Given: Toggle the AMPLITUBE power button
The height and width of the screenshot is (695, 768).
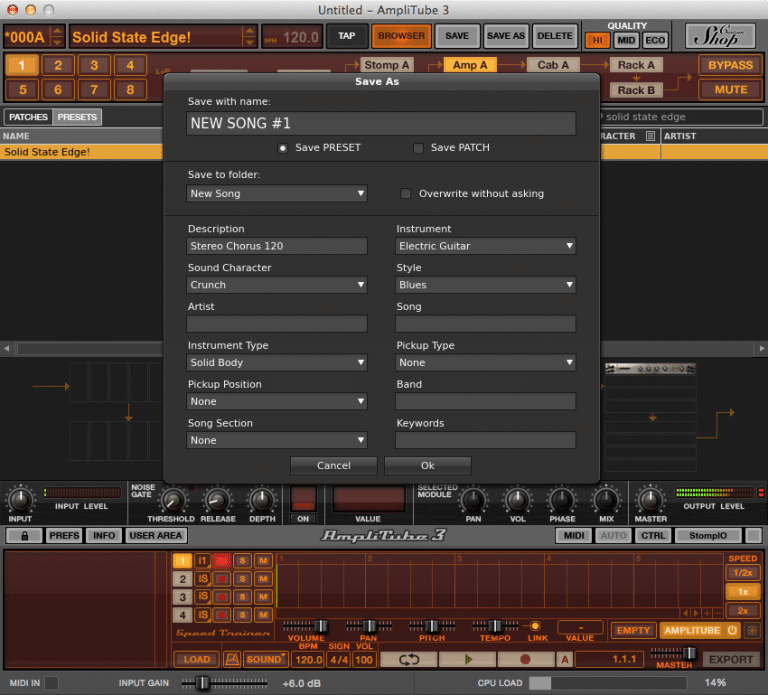Looking at the screenshot, I should 732,630.
